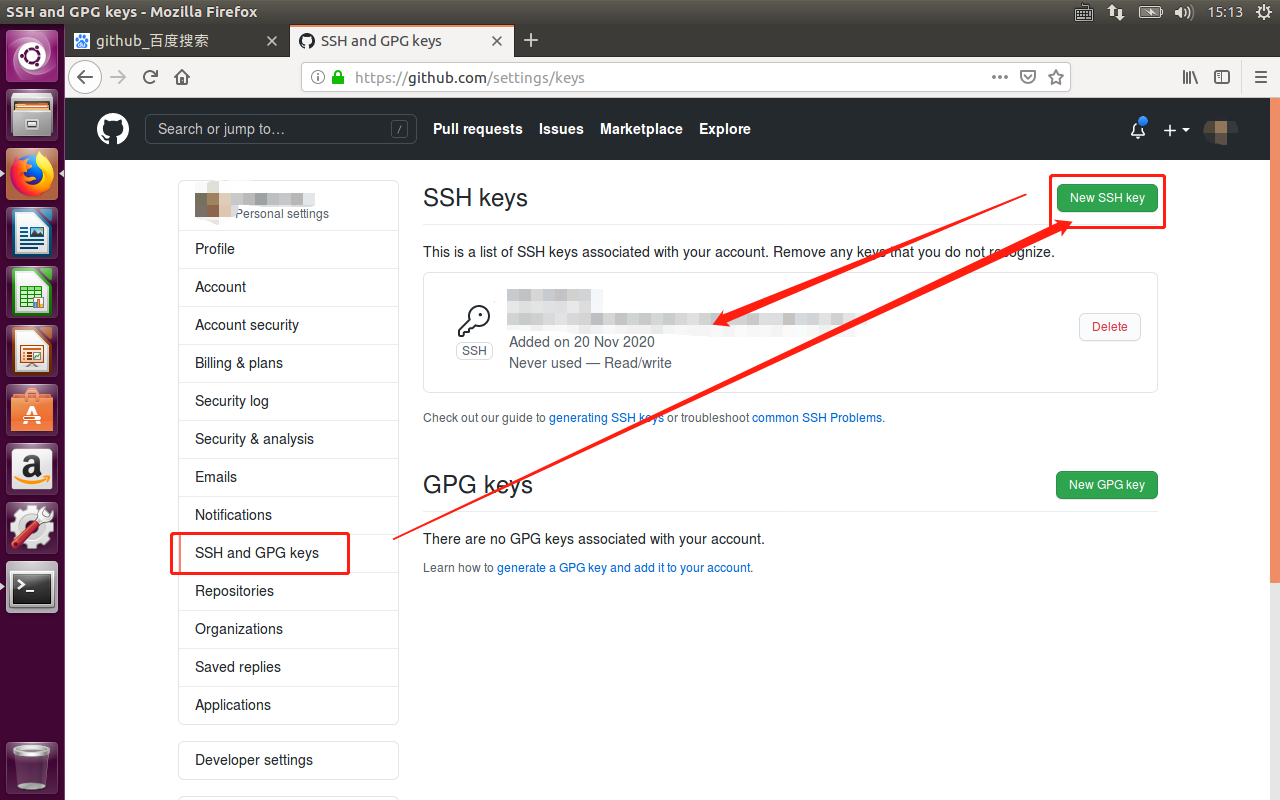Expand the plus create-new dropdown
This screenshot has width=1280, height=800.
click(1176, 130)
